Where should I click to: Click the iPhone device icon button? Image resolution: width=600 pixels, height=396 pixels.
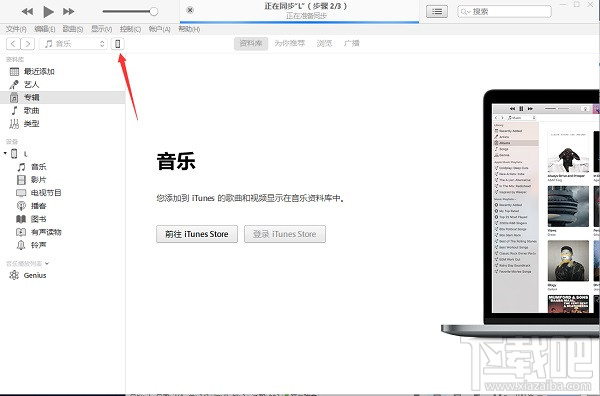[117, 44]
